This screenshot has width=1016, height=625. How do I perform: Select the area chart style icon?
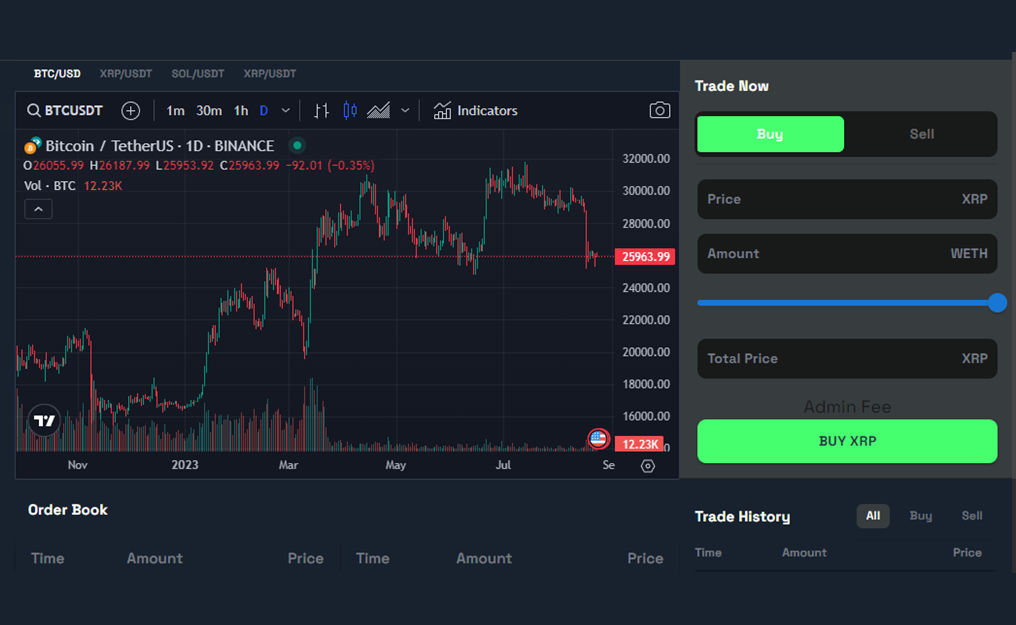click(x=378, y=111)
